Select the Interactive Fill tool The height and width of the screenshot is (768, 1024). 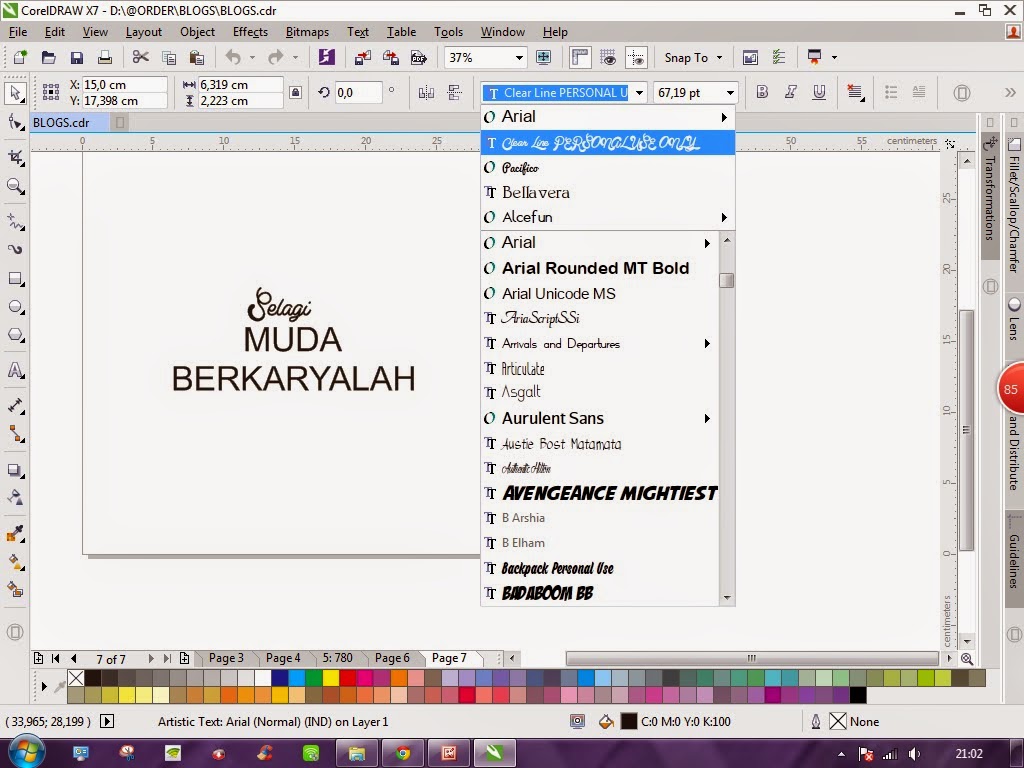(x=16, y=562)
